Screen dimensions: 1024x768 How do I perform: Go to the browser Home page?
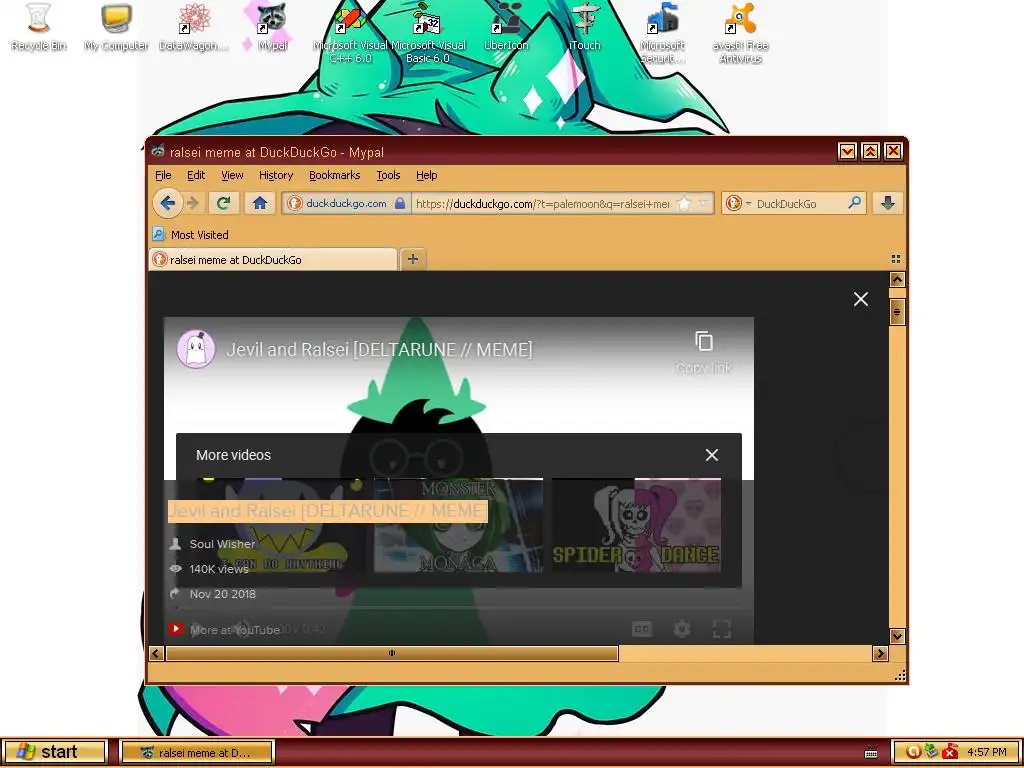point(260,203)
